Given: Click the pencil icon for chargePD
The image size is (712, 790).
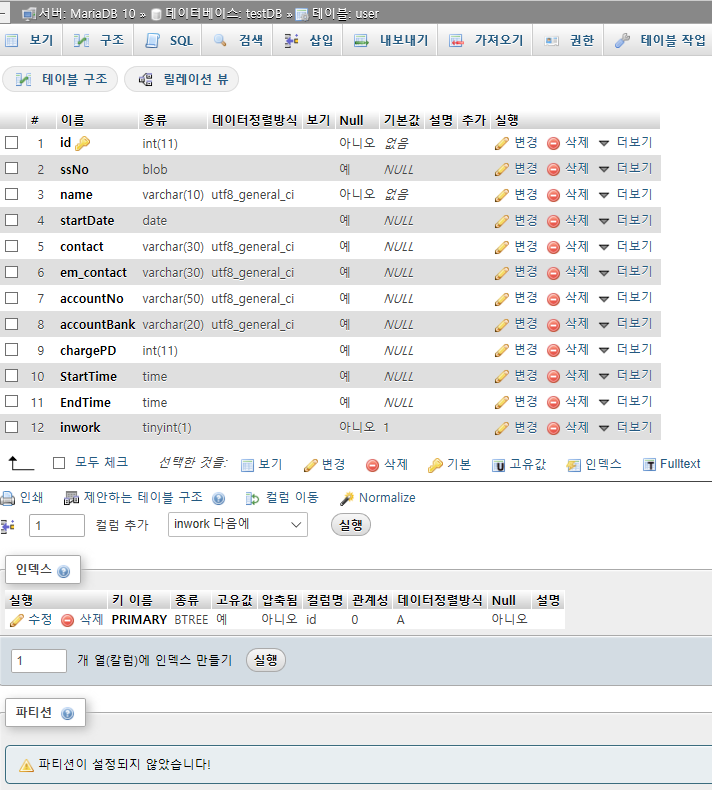Looking at the screenshot, I should tap(501, 351).
